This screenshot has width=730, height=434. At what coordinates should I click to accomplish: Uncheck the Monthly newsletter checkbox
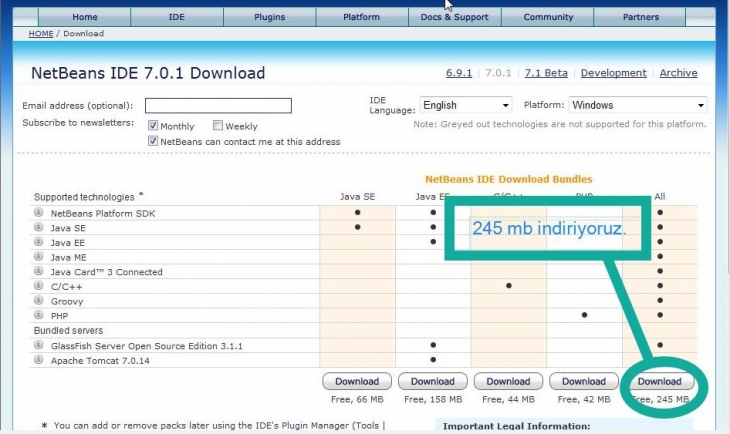[x=154, y=126]
